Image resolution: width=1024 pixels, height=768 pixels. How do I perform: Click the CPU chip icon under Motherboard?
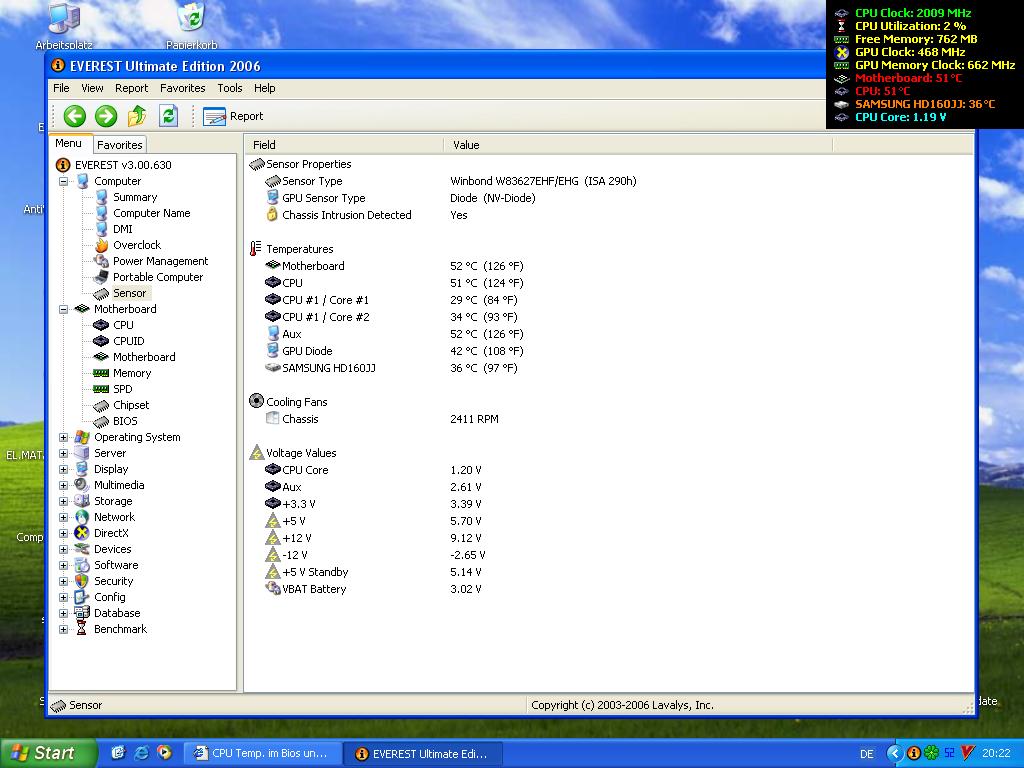pos(101,325)
